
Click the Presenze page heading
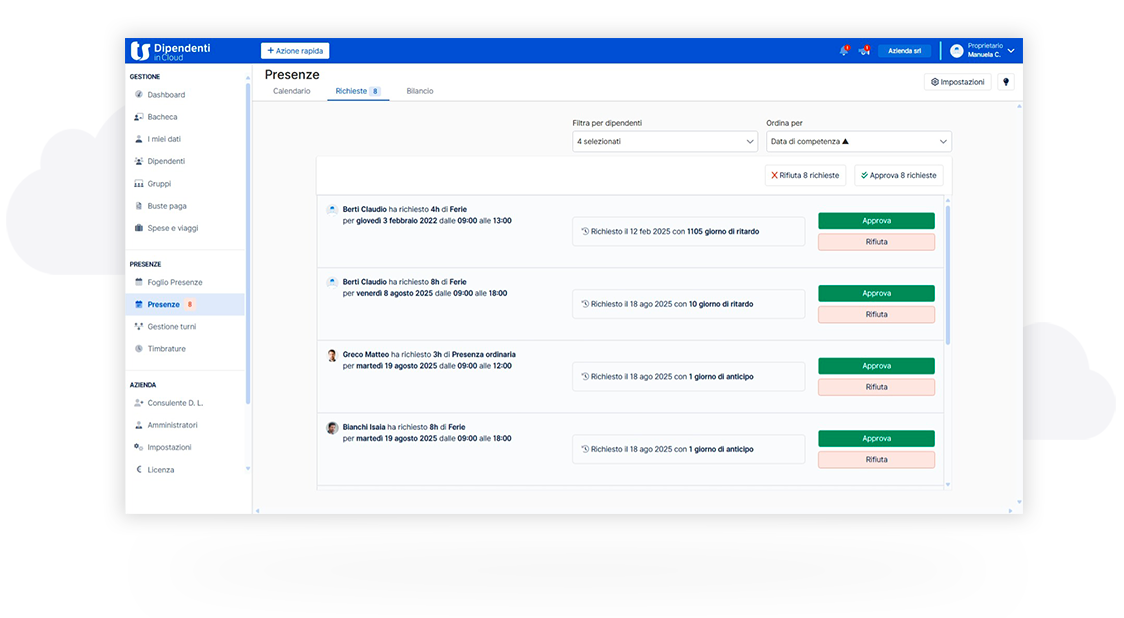click(x=292, y=75)
